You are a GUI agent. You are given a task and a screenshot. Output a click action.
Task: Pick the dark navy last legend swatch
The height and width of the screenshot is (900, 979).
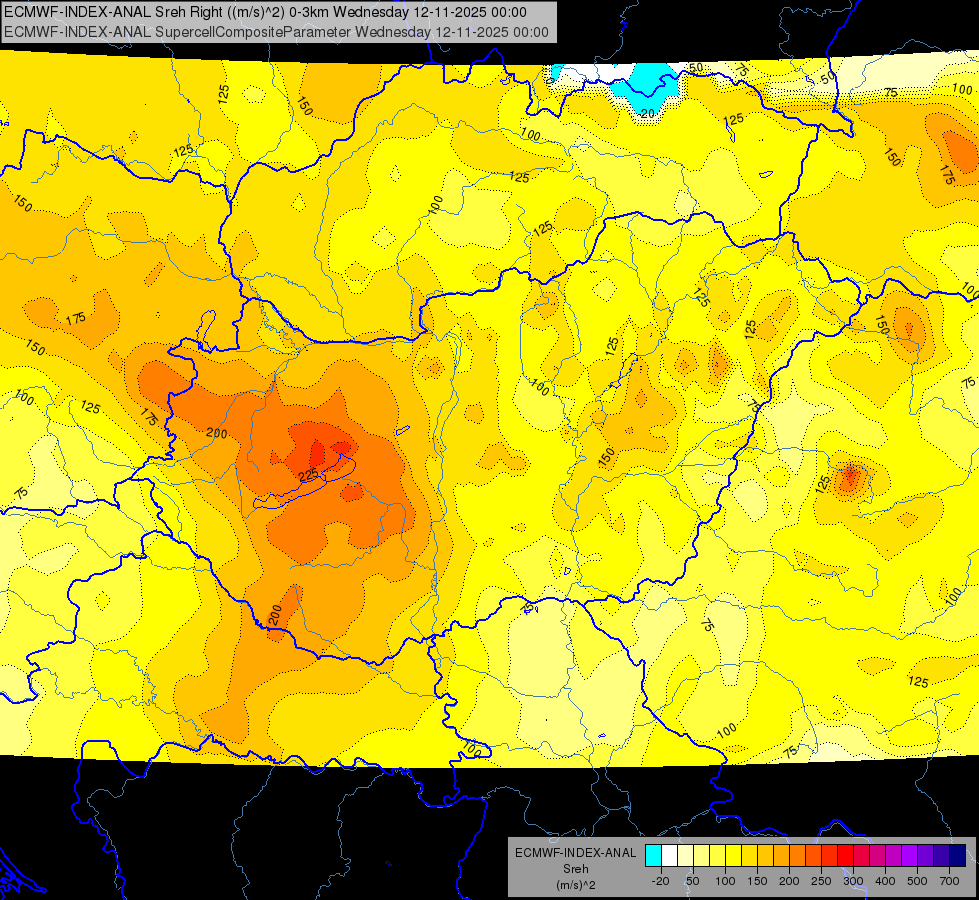click(x=958, y=856)
